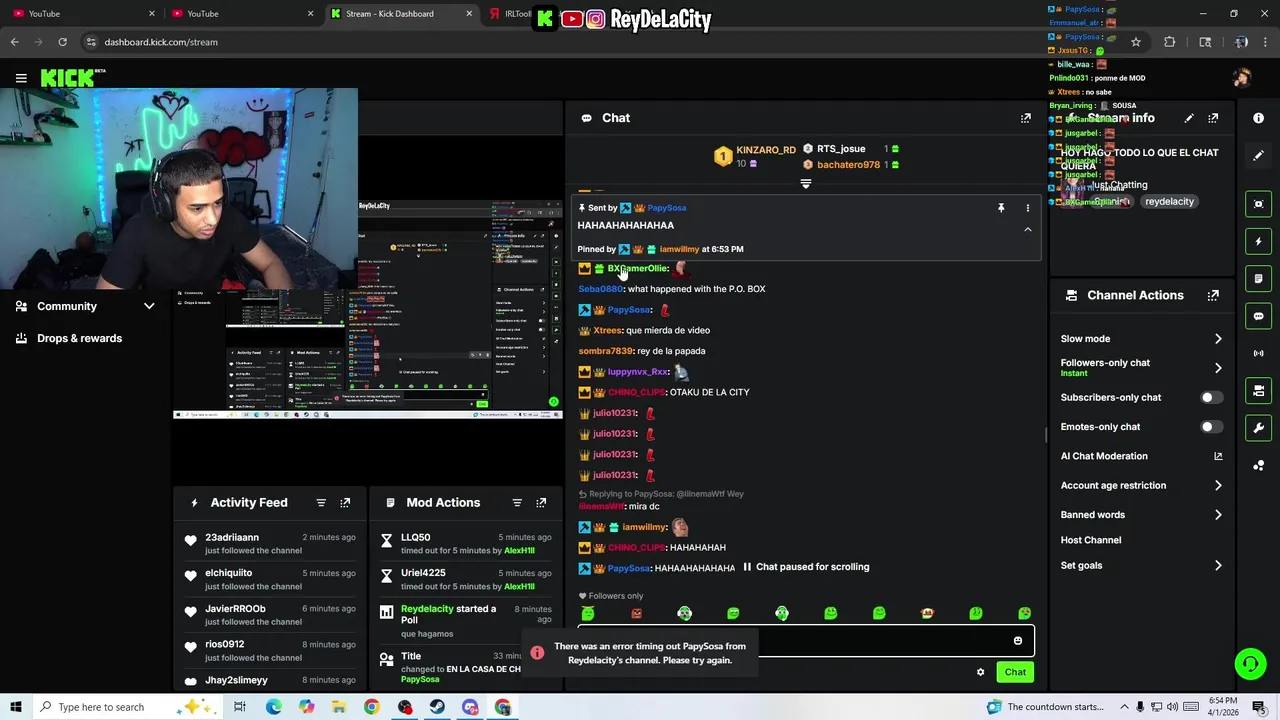The image size is (1280, 720).
Task: Toggle edit layout pencil in right sidebar
Action: [1258, 155]
